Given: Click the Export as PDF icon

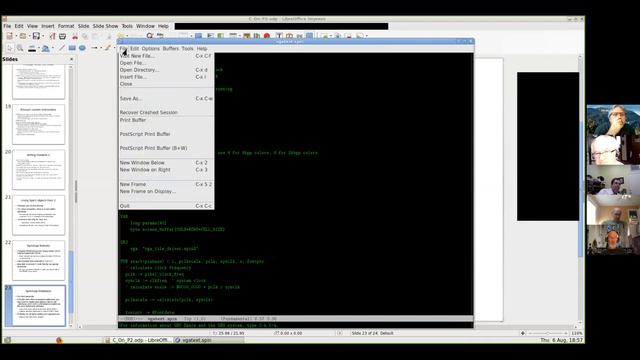Looking at the screenshot, I should (52, 36).
